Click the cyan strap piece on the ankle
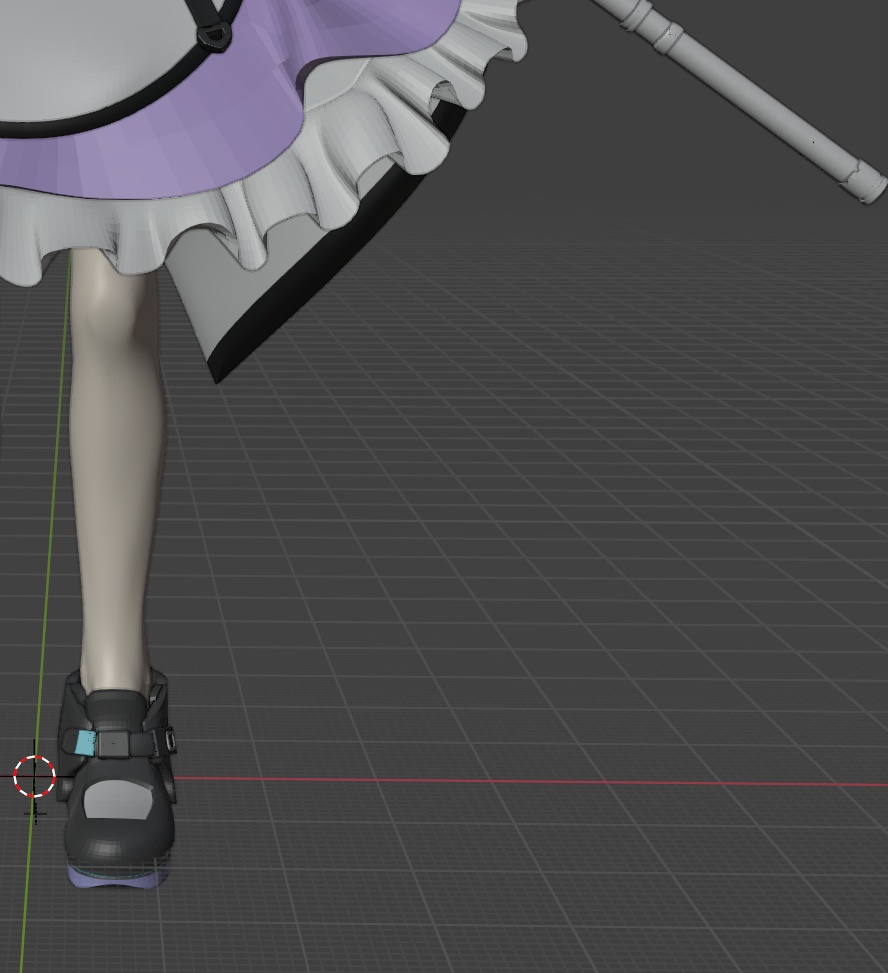 (x=85, y=743)
